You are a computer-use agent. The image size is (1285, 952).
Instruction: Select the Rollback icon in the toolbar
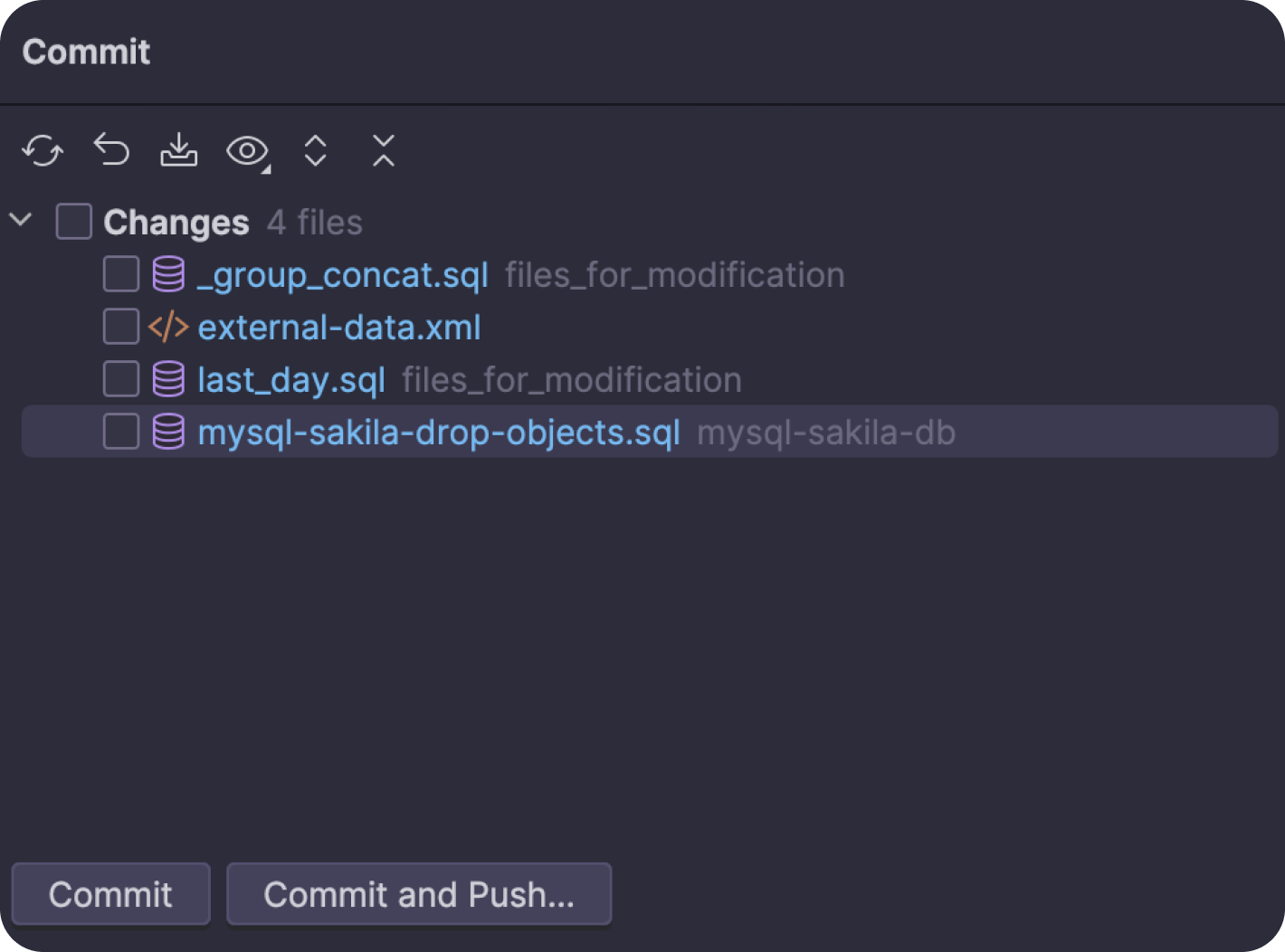click(x=110, y=150)
